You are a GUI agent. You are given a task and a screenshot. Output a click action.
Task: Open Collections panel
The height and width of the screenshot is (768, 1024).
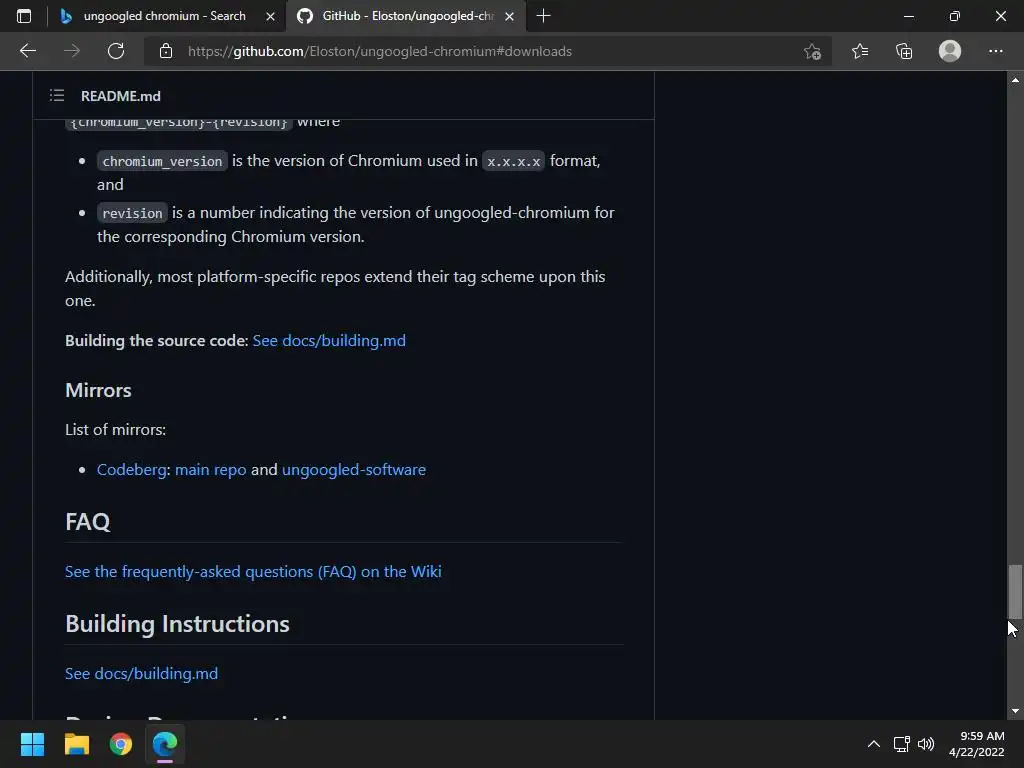point(904,51)
